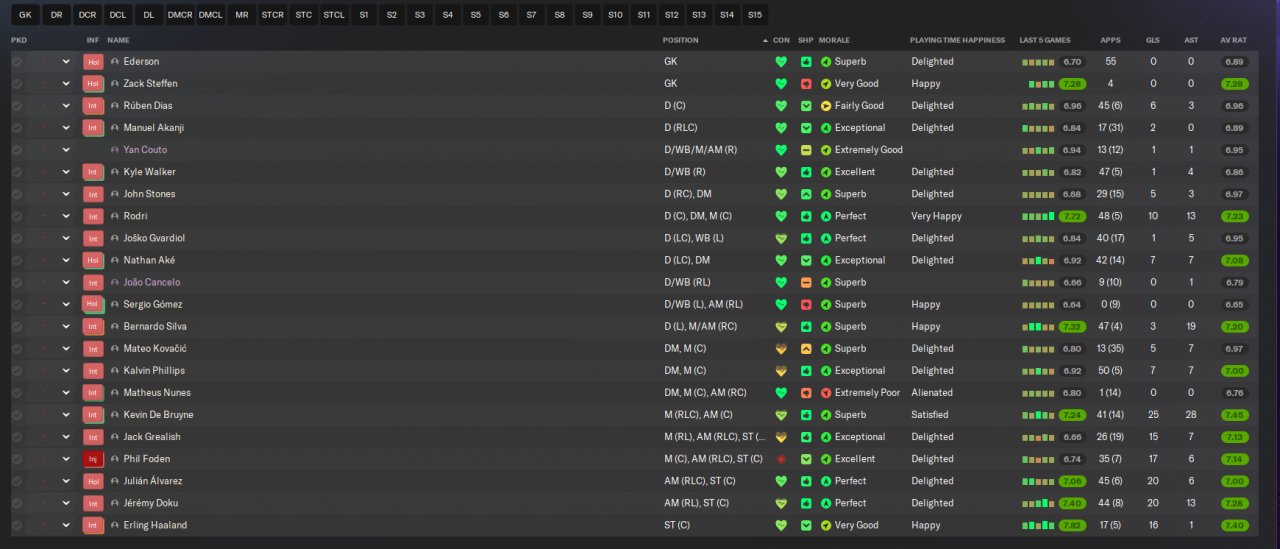Sort by the Playing Time Happiness header

[957, 40]
